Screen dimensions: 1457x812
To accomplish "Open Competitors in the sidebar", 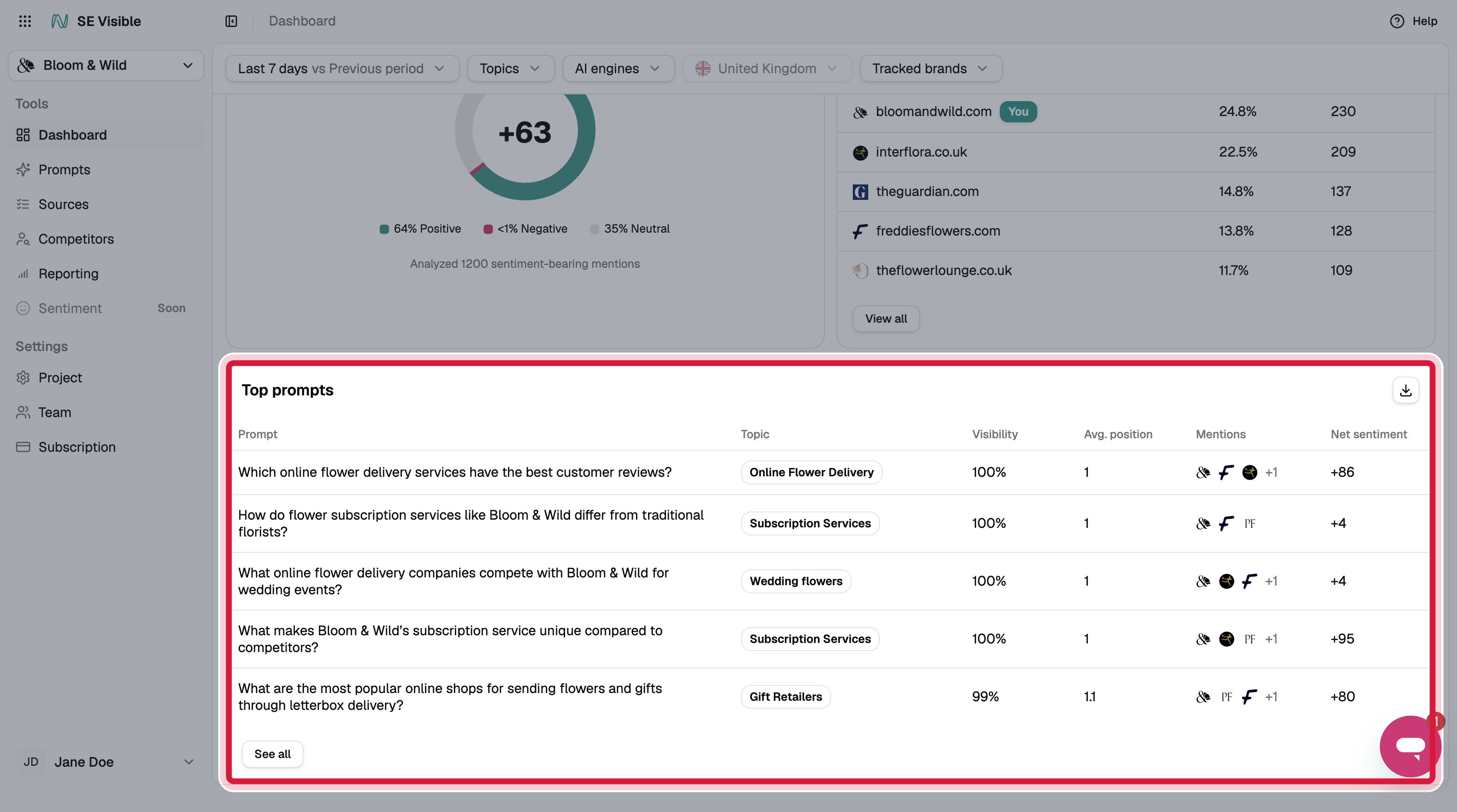I will pos(106,239).
